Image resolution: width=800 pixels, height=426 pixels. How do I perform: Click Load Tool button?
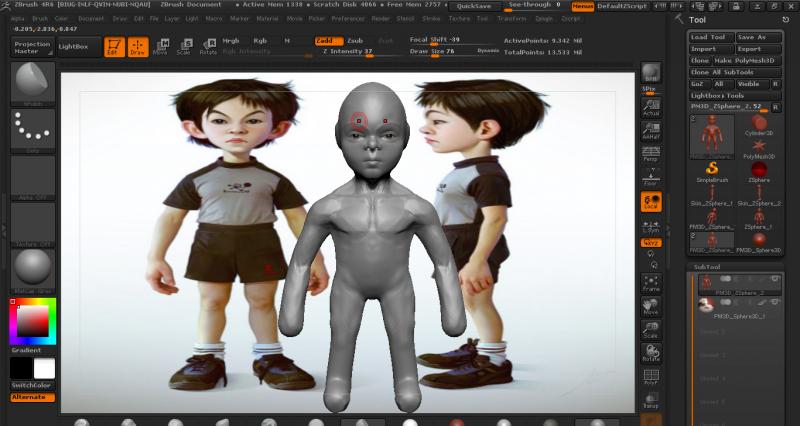point(711,37)
